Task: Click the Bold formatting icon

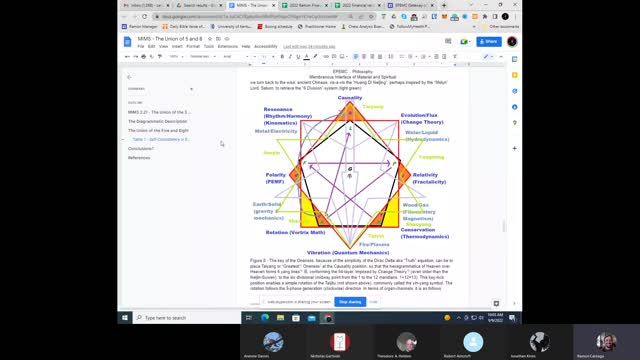Action: click(x=282, y=57)
